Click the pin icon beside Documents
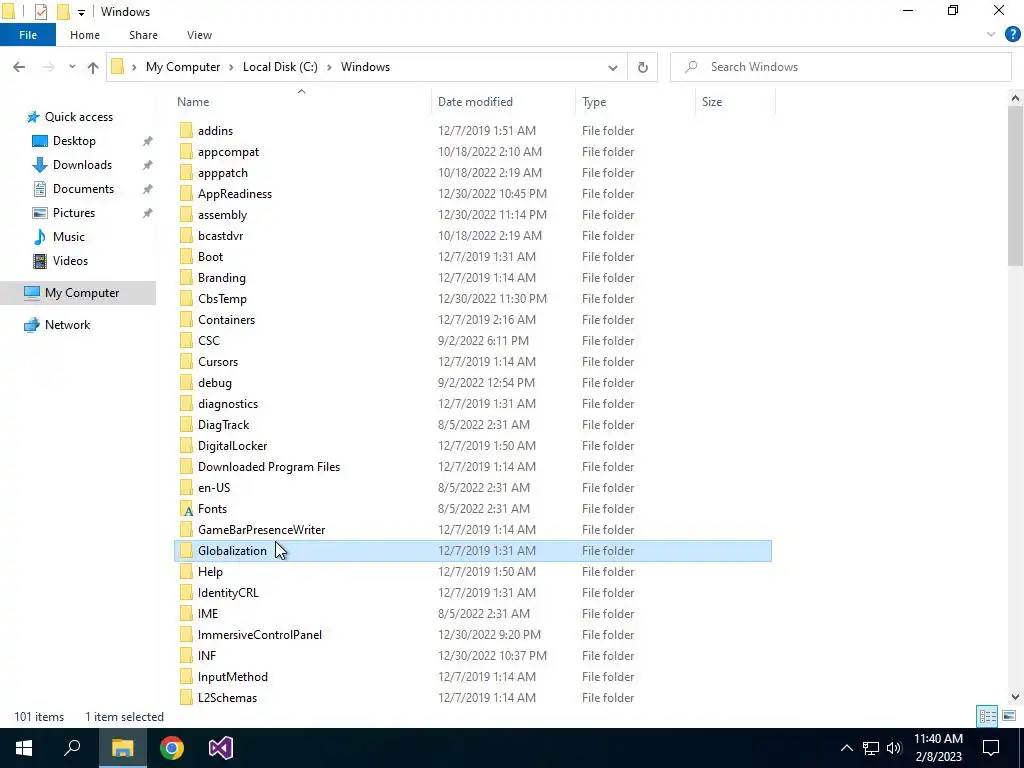Screen dimensions: 1024x768 tap(148, 189)
